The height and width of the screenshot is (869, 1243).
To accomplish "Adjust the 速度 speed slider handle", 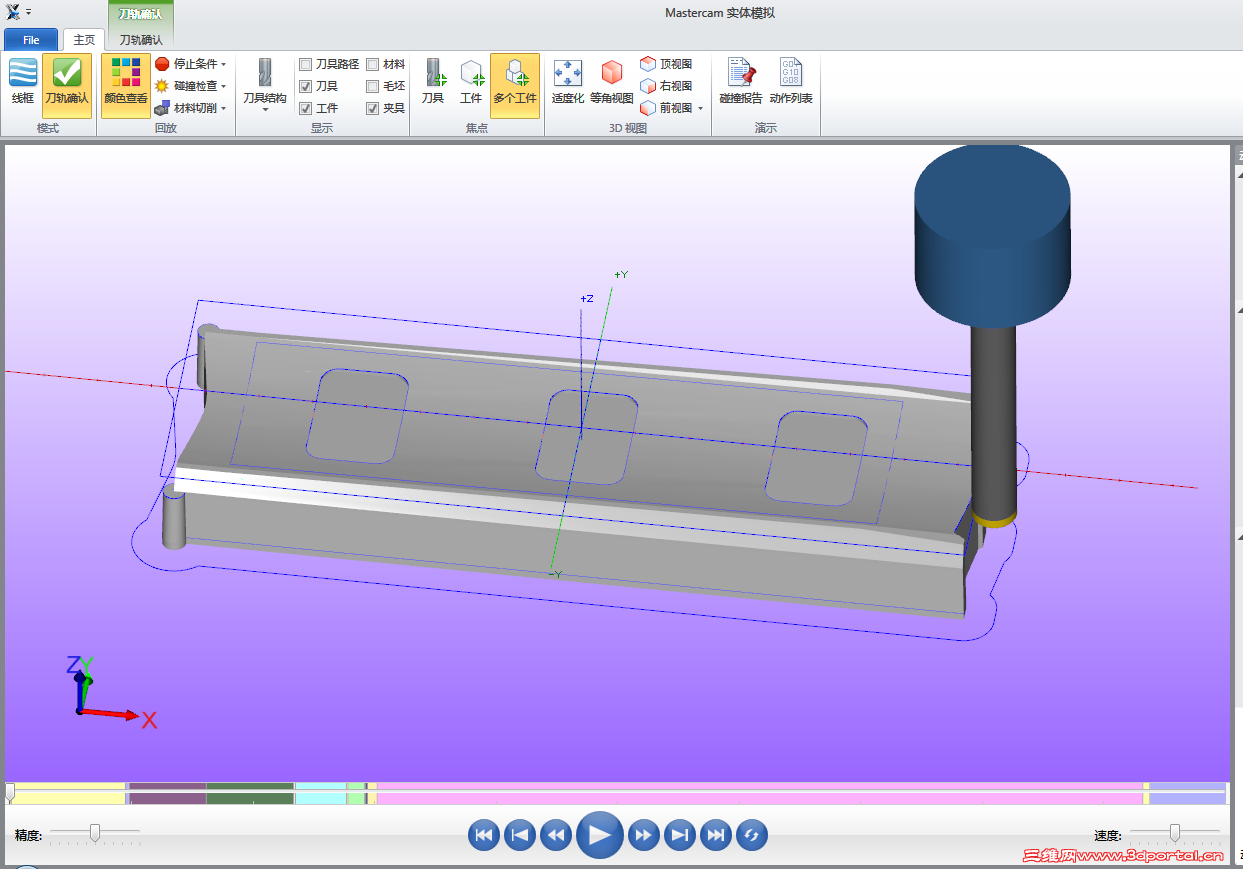I will point(1175,832).
